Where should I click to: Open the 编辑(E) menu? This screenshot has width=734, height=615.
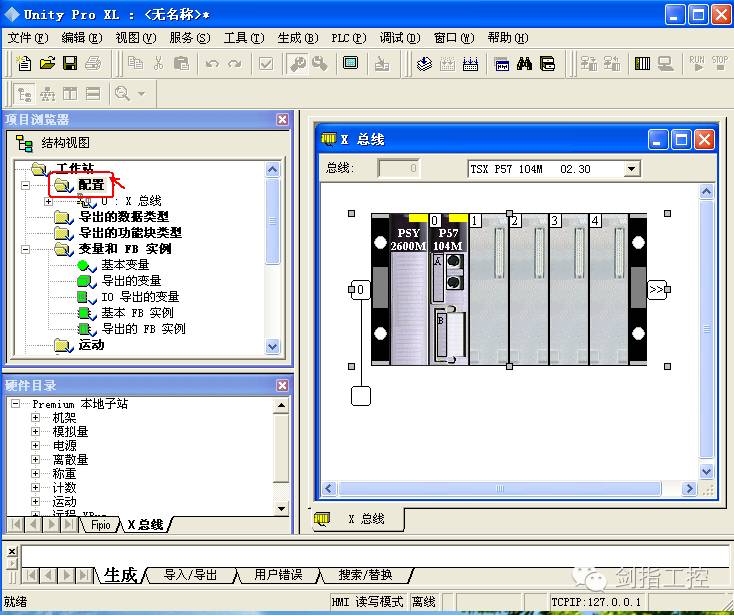point(82,37)
